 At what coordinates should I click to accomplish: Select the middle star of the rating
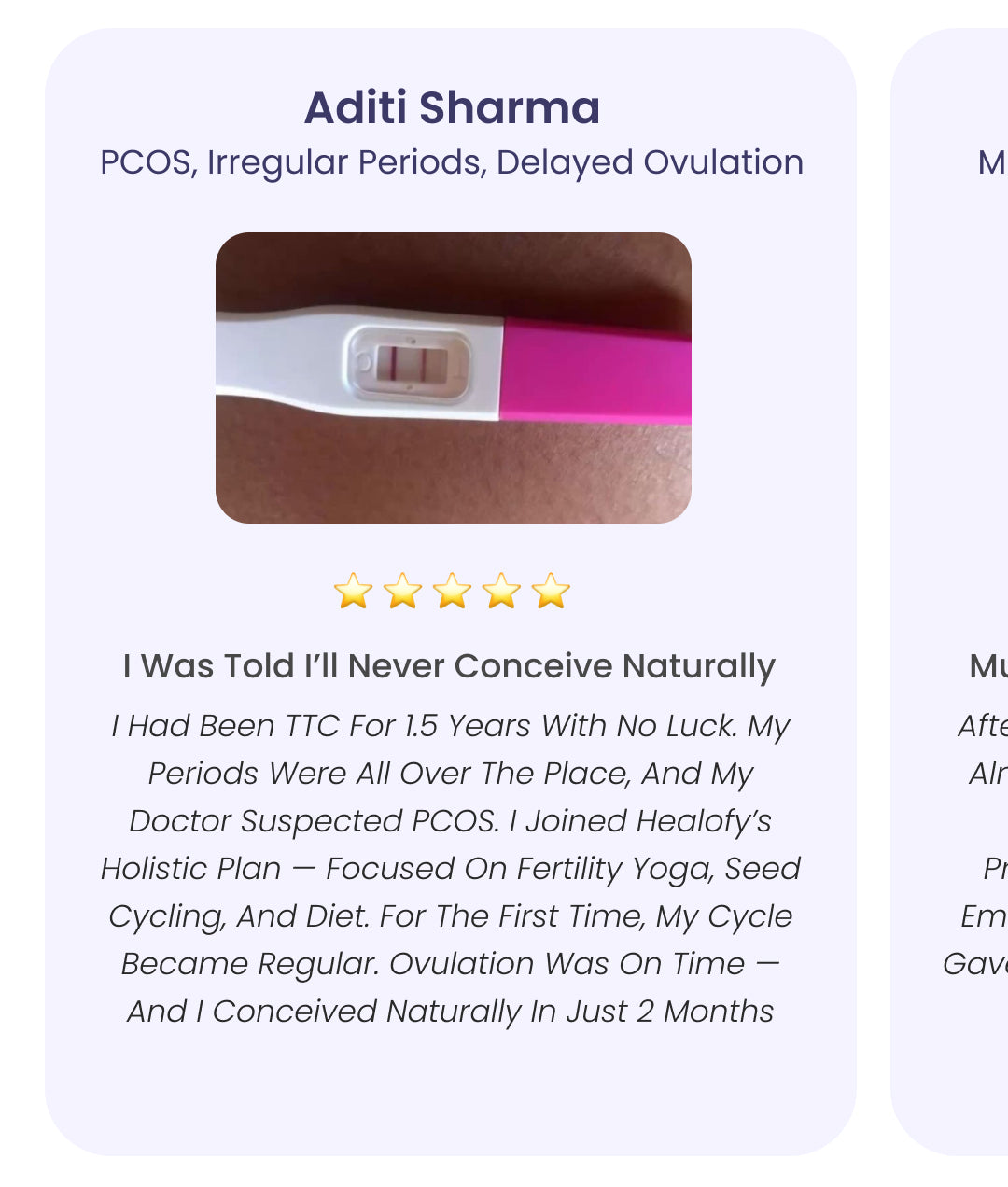tap(453, 591)
